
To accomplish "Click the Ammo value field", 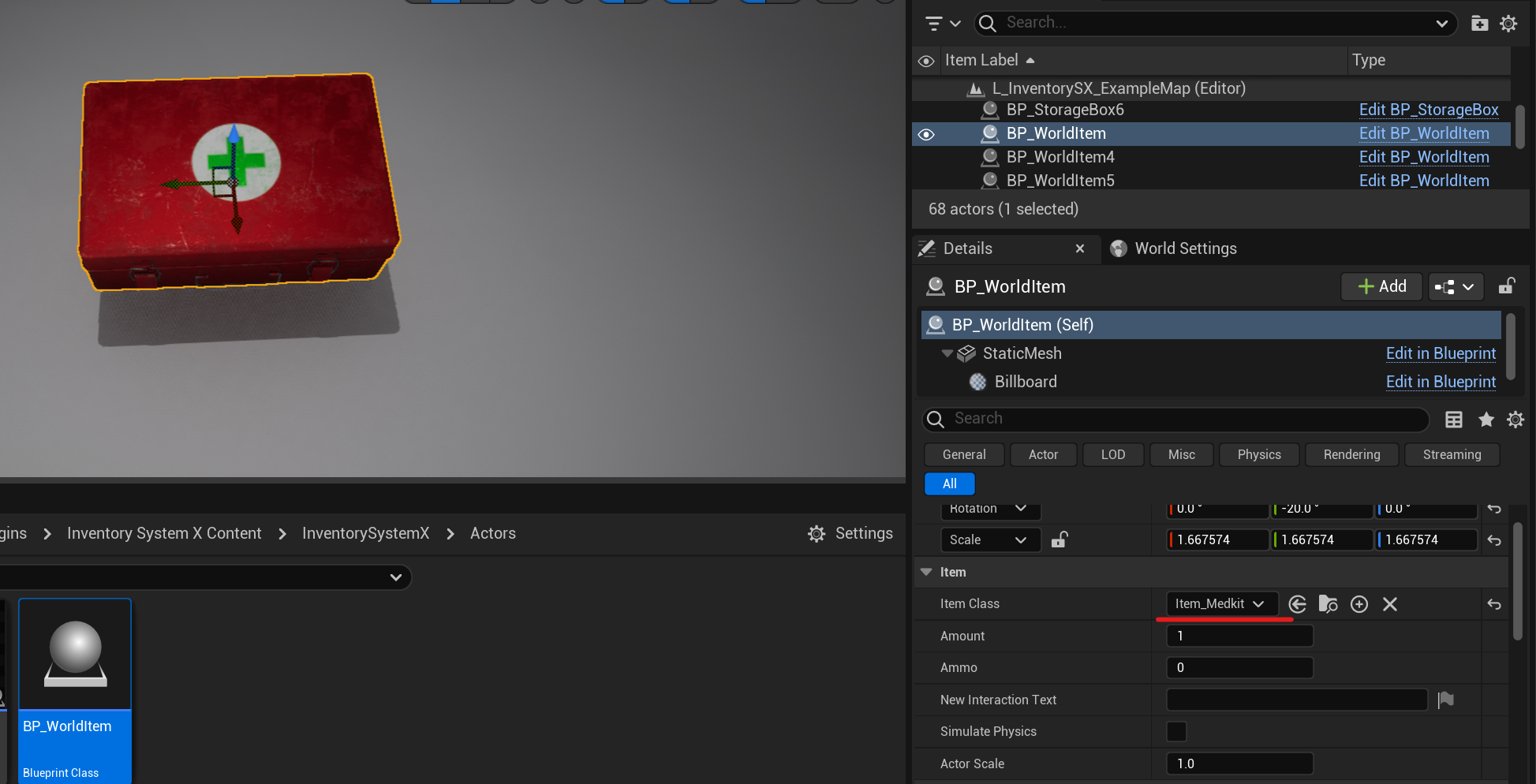I will [x=1239, y=668].
